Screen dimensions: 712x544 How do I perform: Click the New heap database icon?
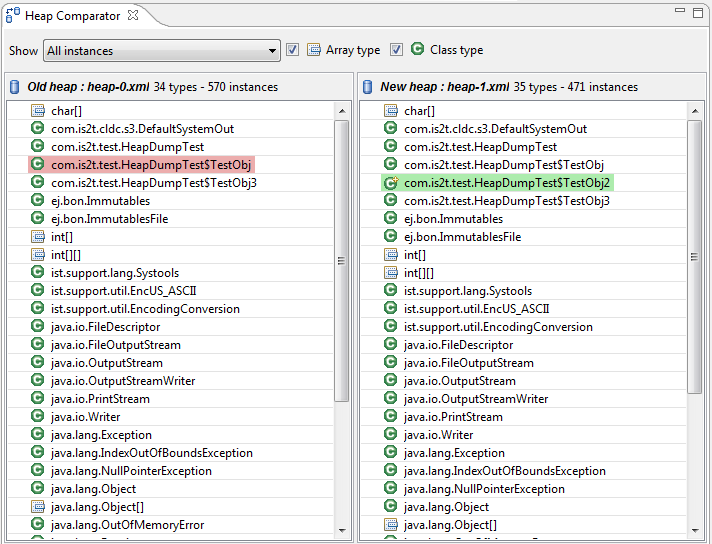coord(368,87)
